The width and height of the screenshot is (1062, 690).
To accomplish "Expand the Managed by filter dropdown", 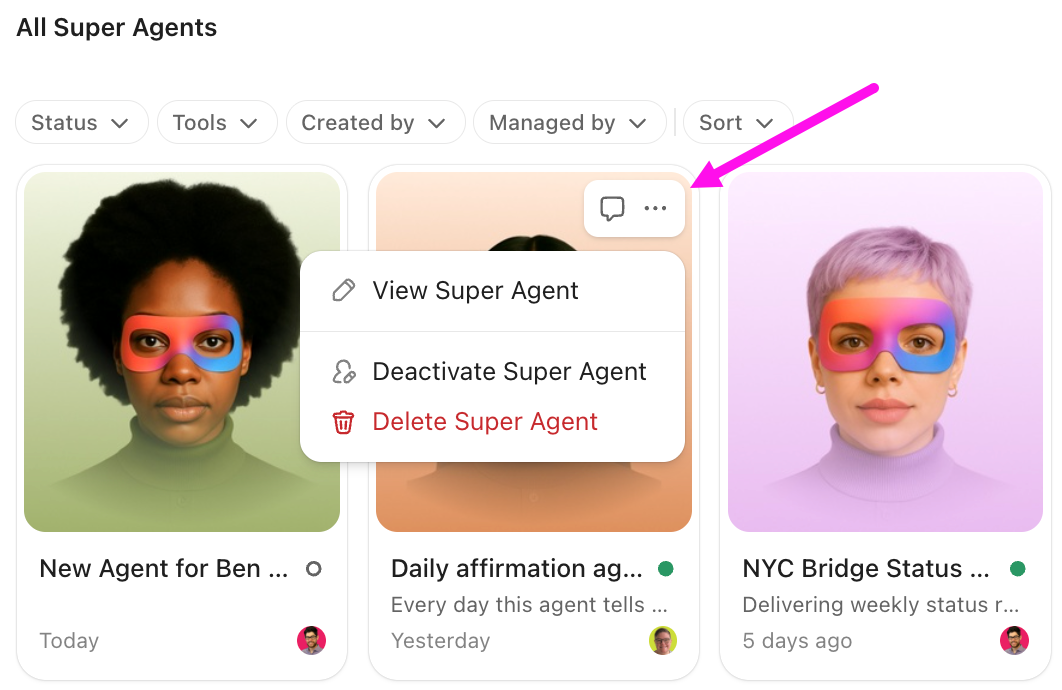I will pyautogui.click(x=569, y=123).
